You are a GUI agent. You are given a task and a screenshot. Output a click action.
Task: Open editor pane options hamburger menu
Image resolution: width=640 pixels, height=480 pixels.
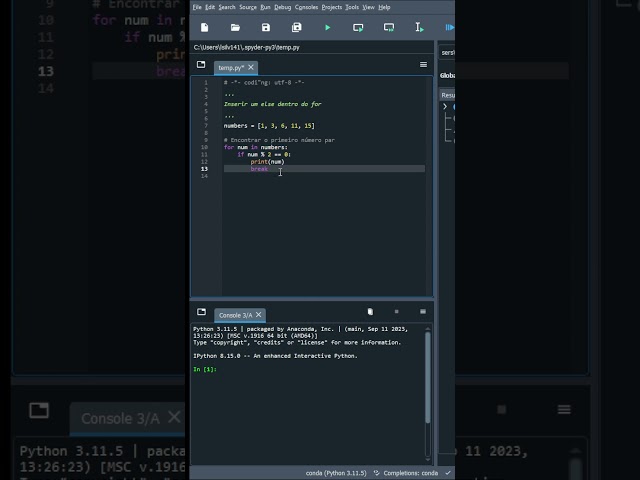click(423, 64)
